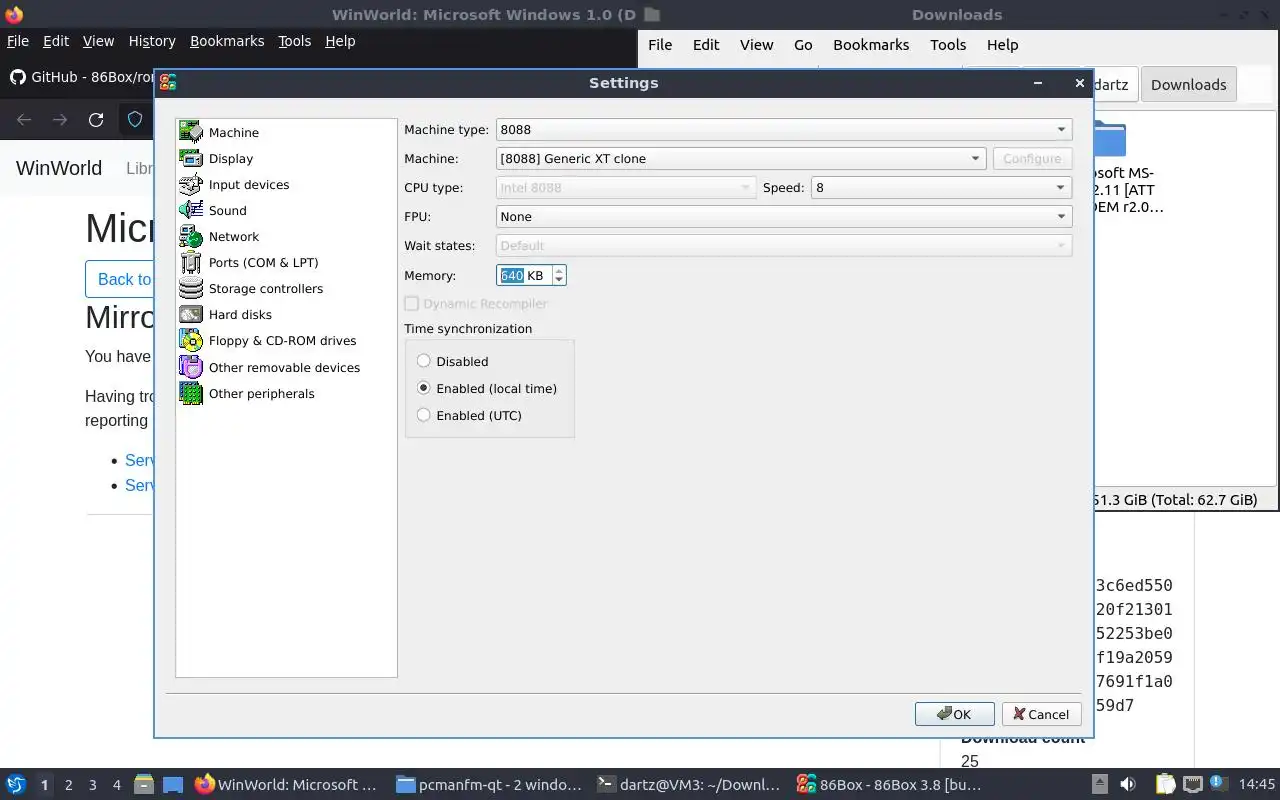Click the Configure button beside Machine
Screen dimensions: 1280x800
click(1032, 158)
